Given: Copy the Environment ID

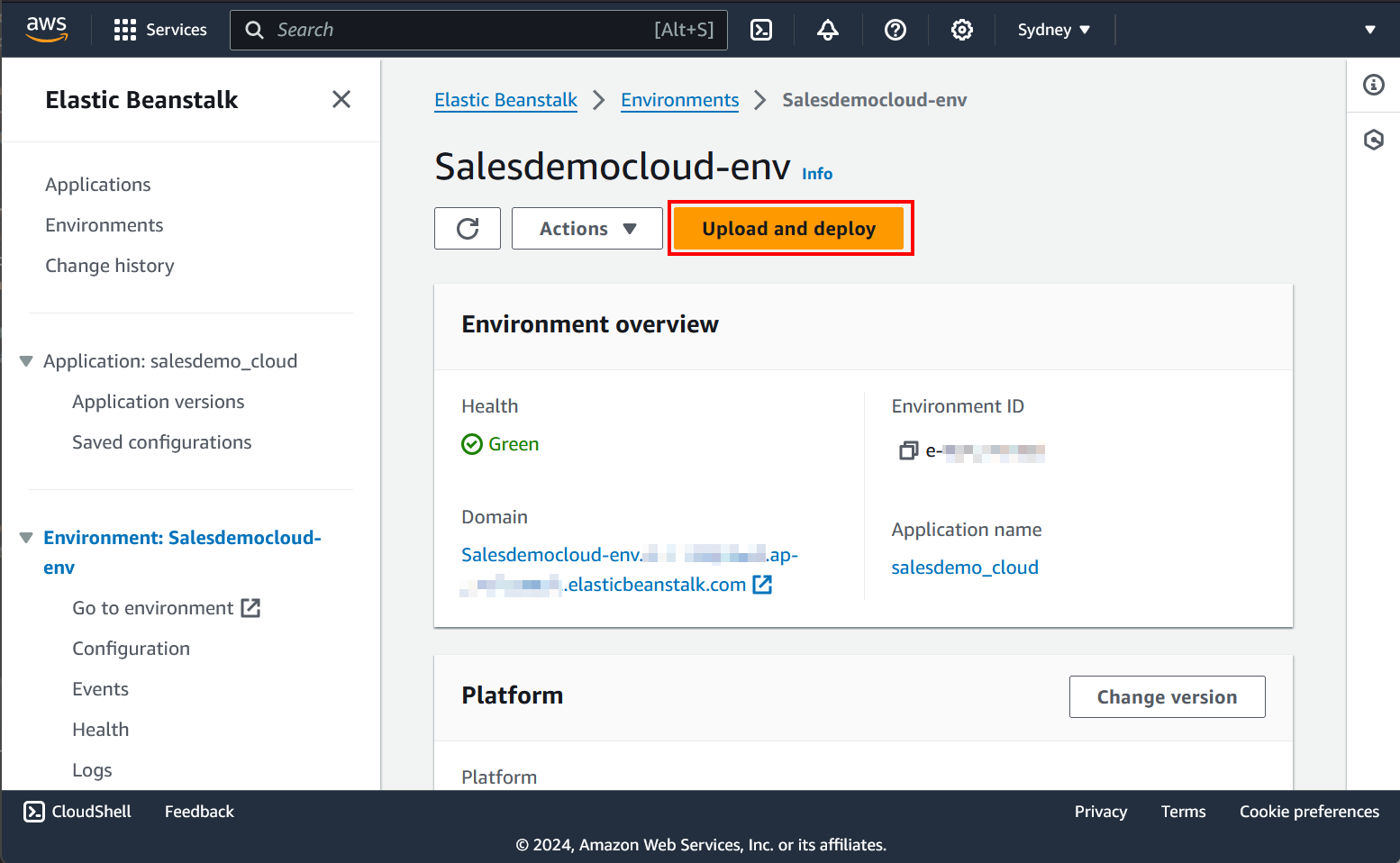Looking at the screenshot, I should [908, 450].
